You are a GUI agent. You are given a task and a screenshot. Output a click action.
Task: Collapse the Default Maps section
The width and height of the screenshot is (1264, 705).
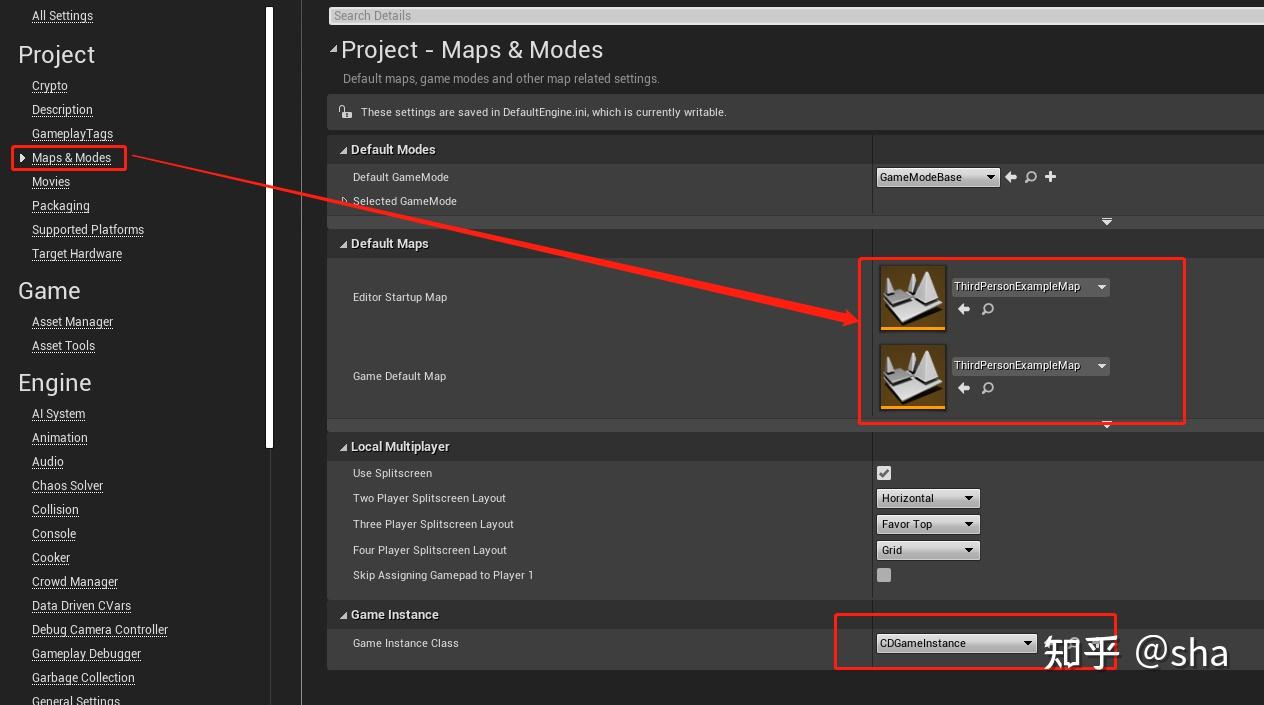tap(344, 243)
